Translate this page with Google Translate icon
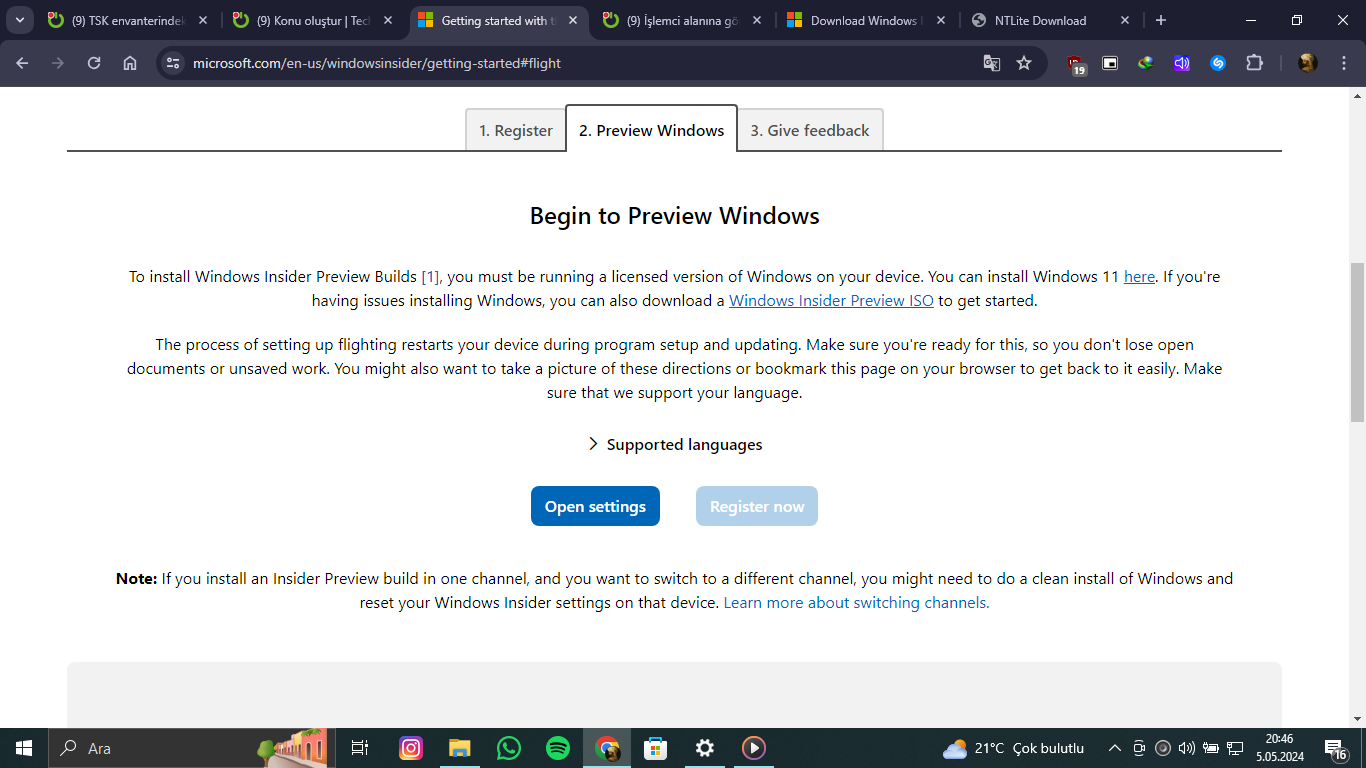Screen dimensions: 1366x768 pyautogui.click(x=992, y=63)
